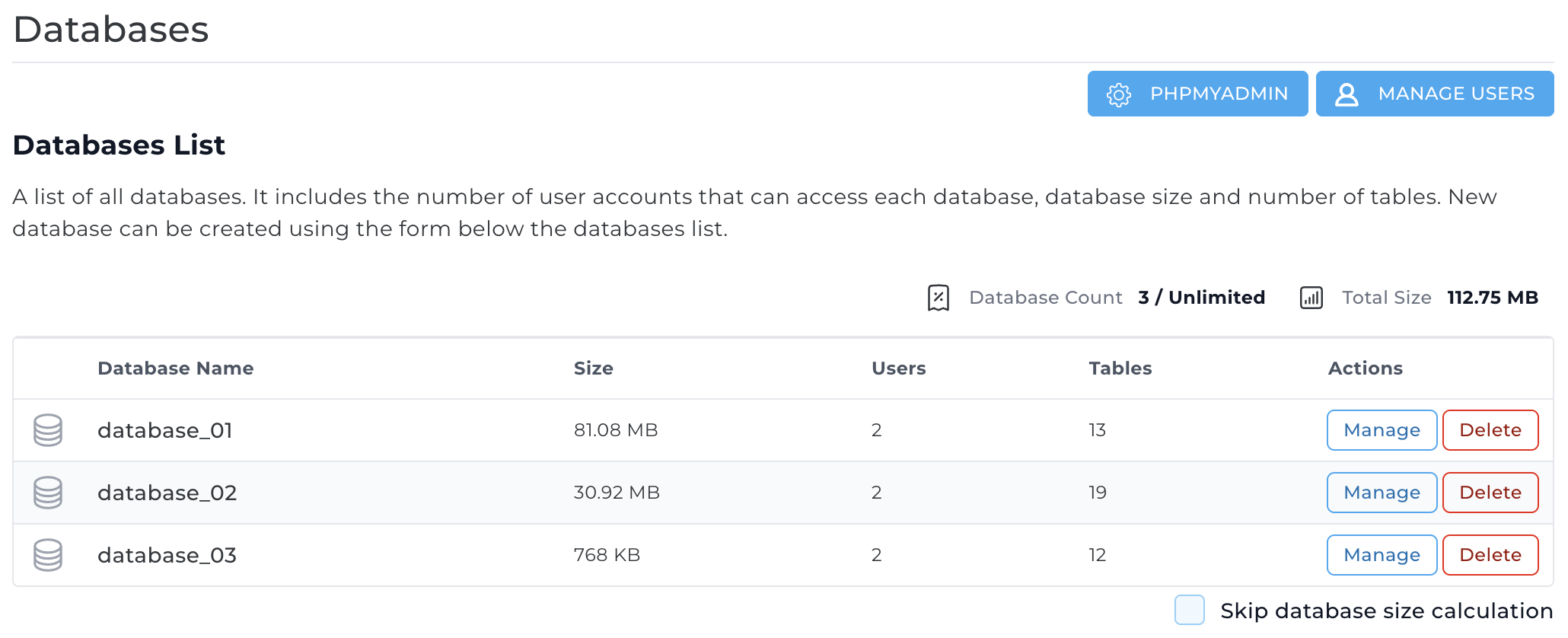Click the Total Size bar chart icon

pos(1311,298)
